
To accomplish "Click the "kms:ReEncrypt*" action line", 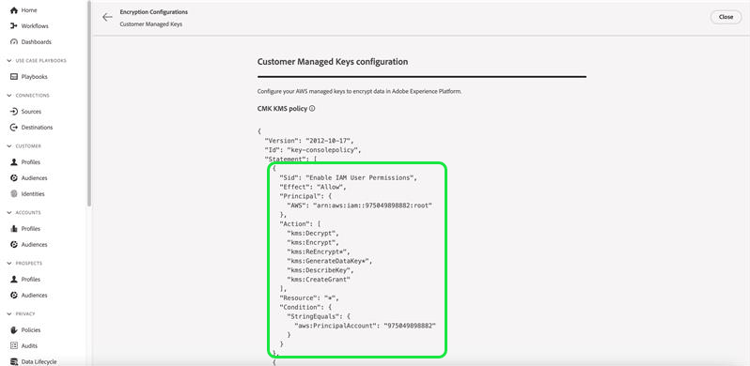I will pyautogui.click(x=318, y=252).
